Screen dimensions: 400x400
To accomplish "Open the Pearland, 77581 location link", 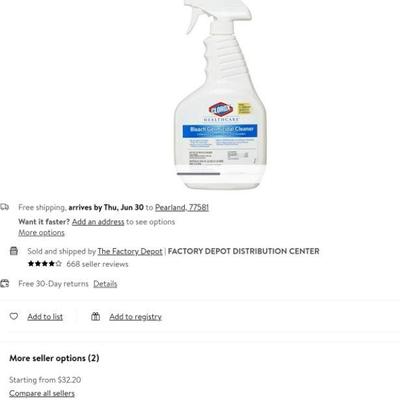I will (182, 207).
